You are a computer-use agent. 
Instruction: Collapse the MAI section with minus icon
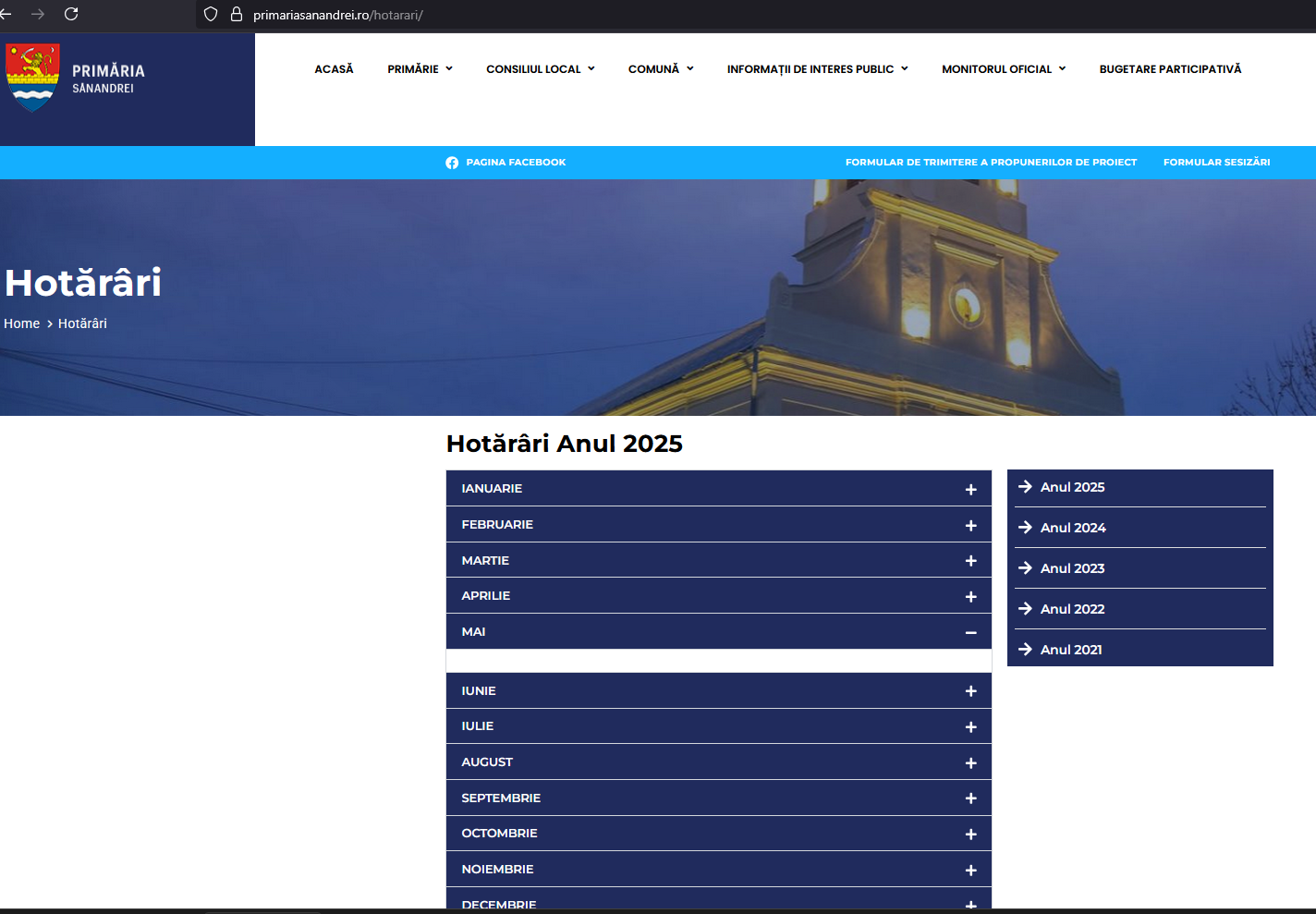tap(970, 632)
